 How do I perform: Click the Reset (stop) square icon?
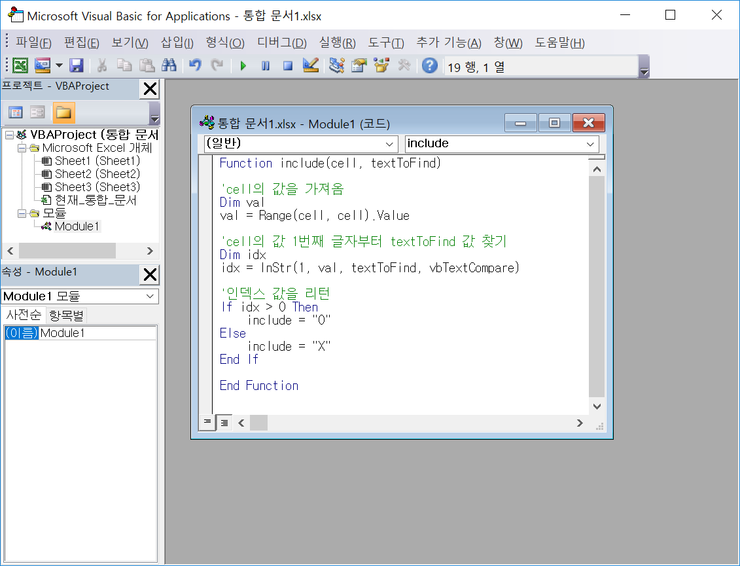pos(287,66)
